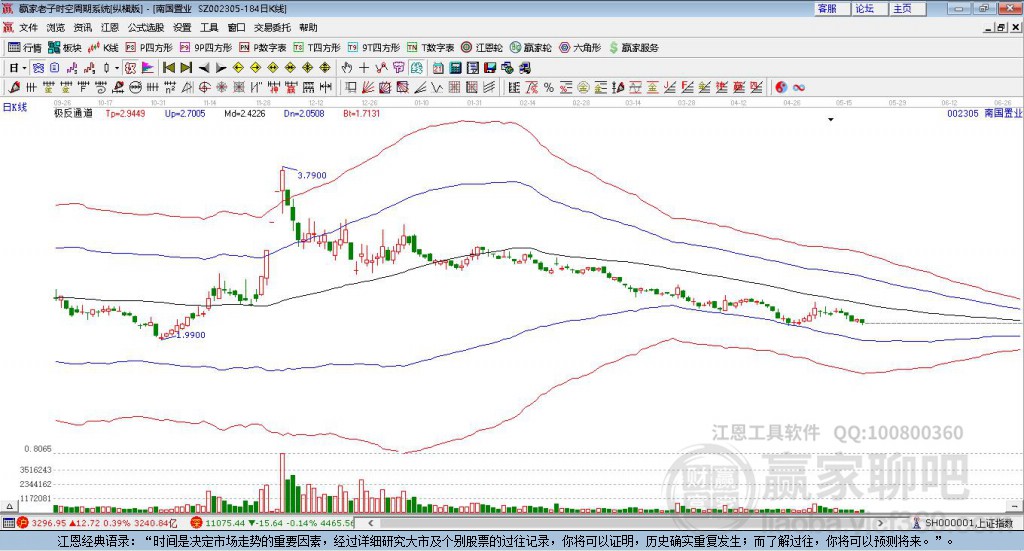The width and height of the screenshot is (1024, 551).
Task: Open the P四方形 square tool
Action: coord(149,48)
